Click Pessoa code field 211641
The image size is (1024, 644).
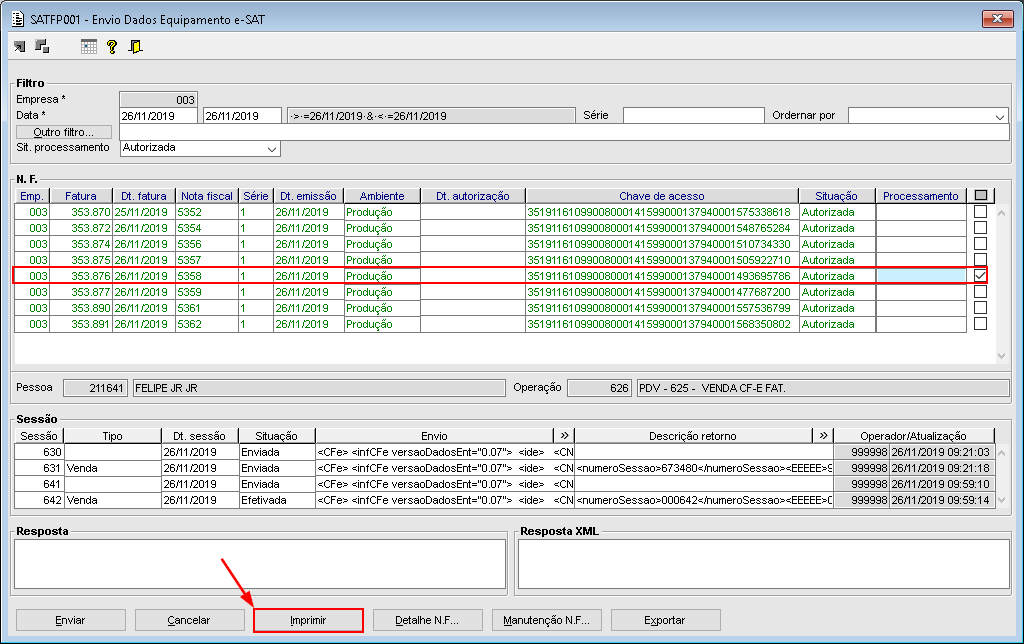pos(96,388)
